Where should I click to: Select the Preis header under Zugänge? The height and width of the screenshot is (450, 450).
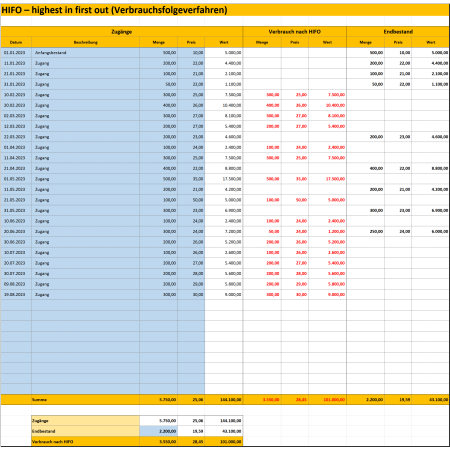[x=191, y=42]
